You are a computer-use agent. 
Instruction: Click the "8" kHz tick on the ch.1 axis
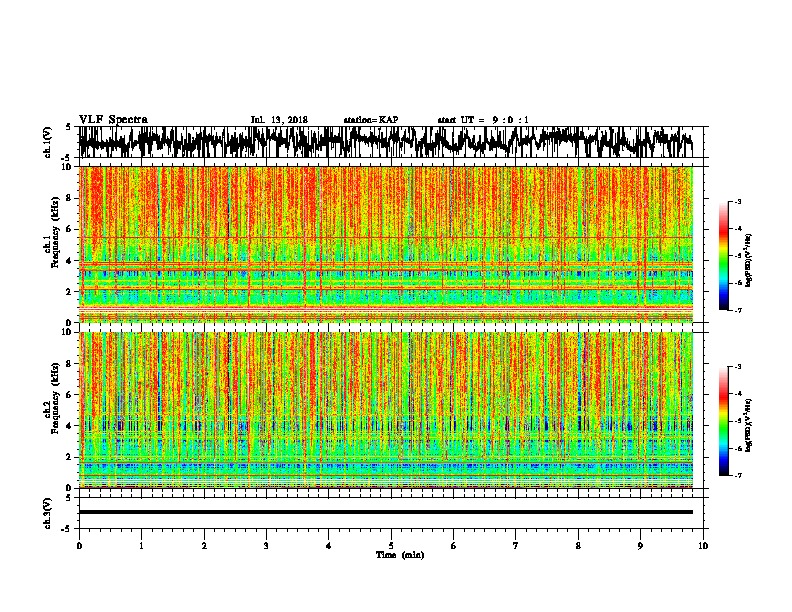69,198
